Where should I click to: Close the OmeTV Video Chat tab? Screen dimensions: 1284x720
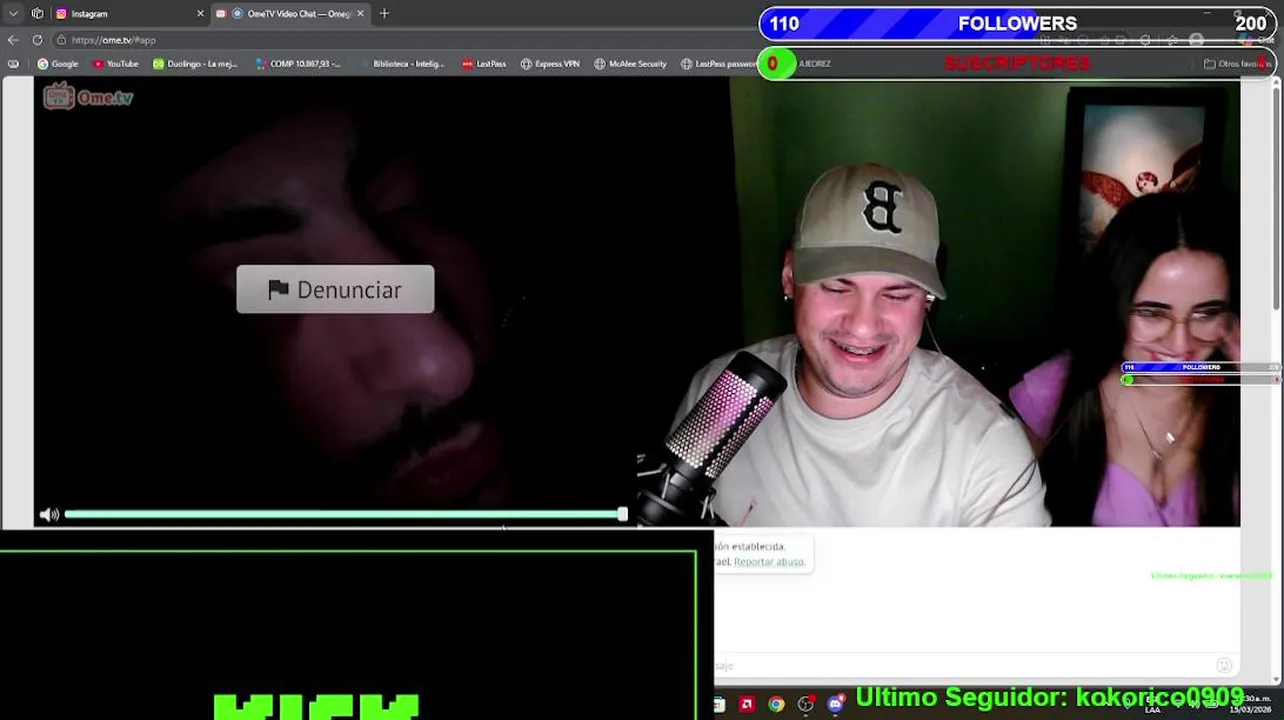click(x=360, y=14)
